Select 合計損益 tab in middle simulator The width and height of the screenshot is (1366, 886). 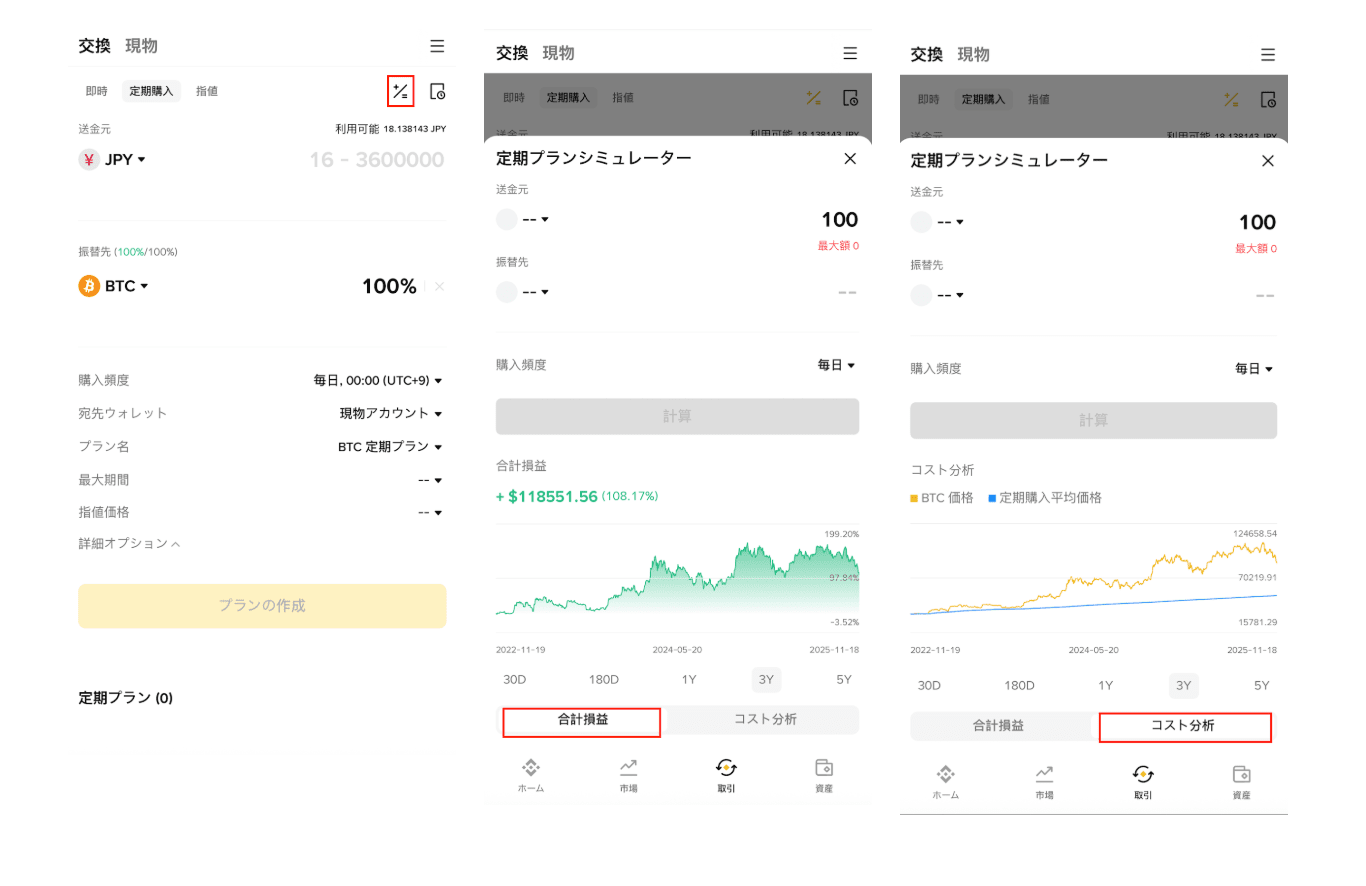pyautogui.click(x=582, y=721)
